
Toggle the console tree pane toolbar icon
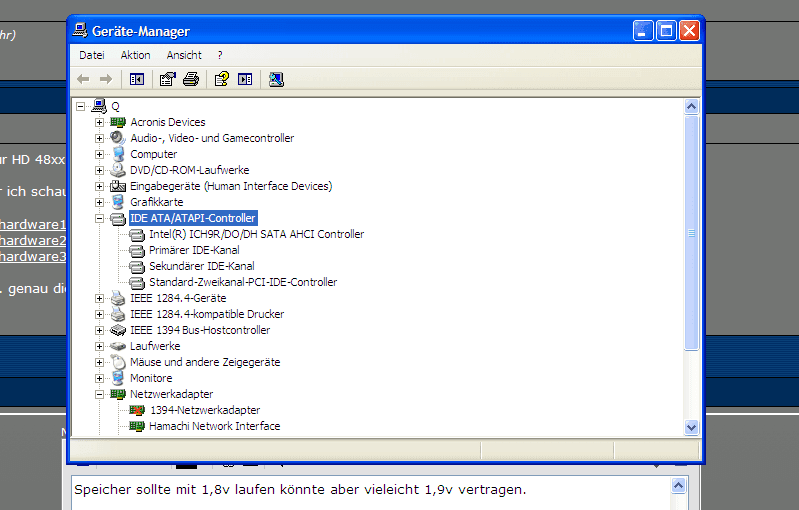pyautogui.click(x=137, y=79)
